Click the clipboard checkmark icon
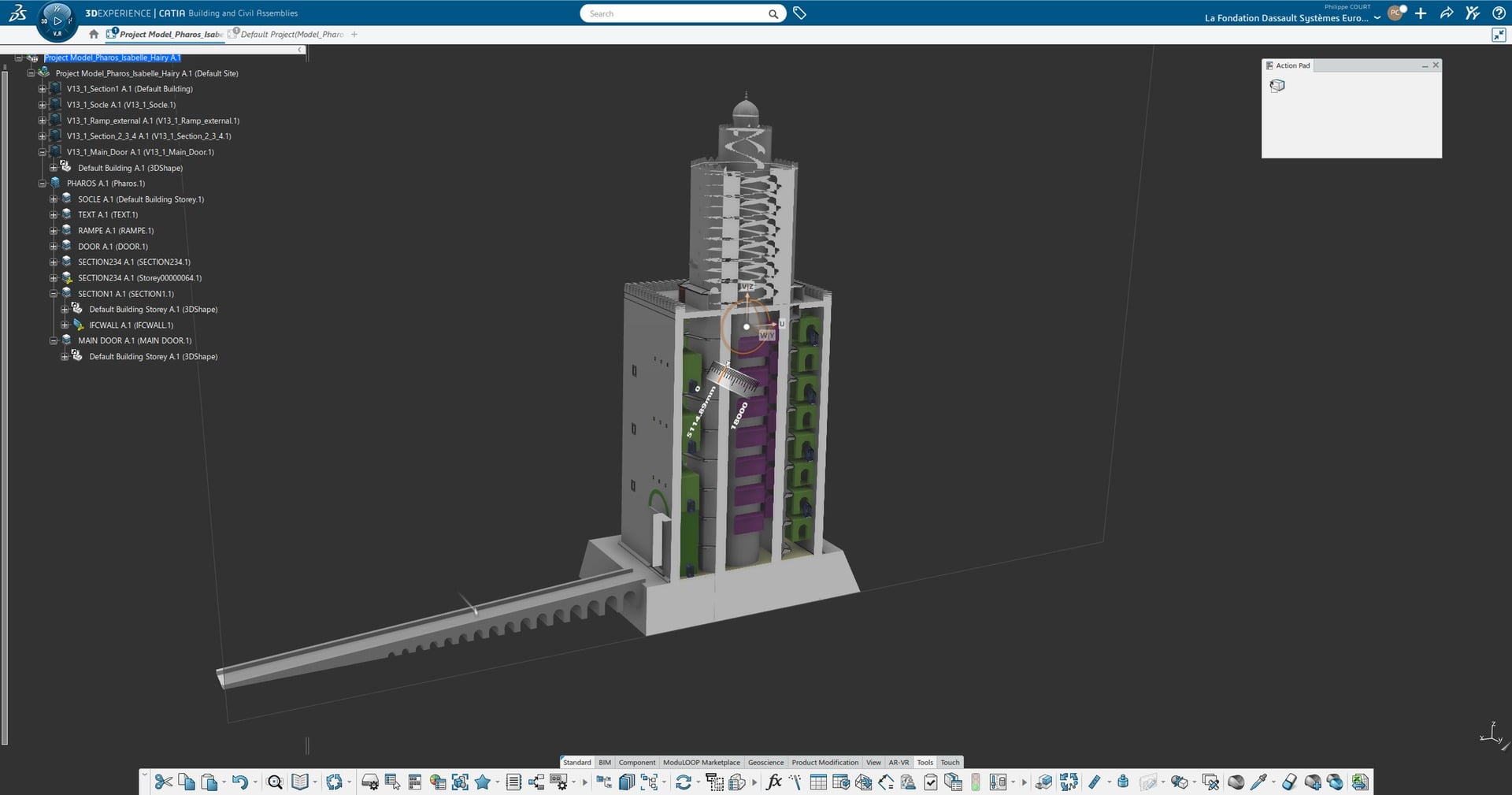This screenshot has height=795, width=1512. [x=931, y=782]
